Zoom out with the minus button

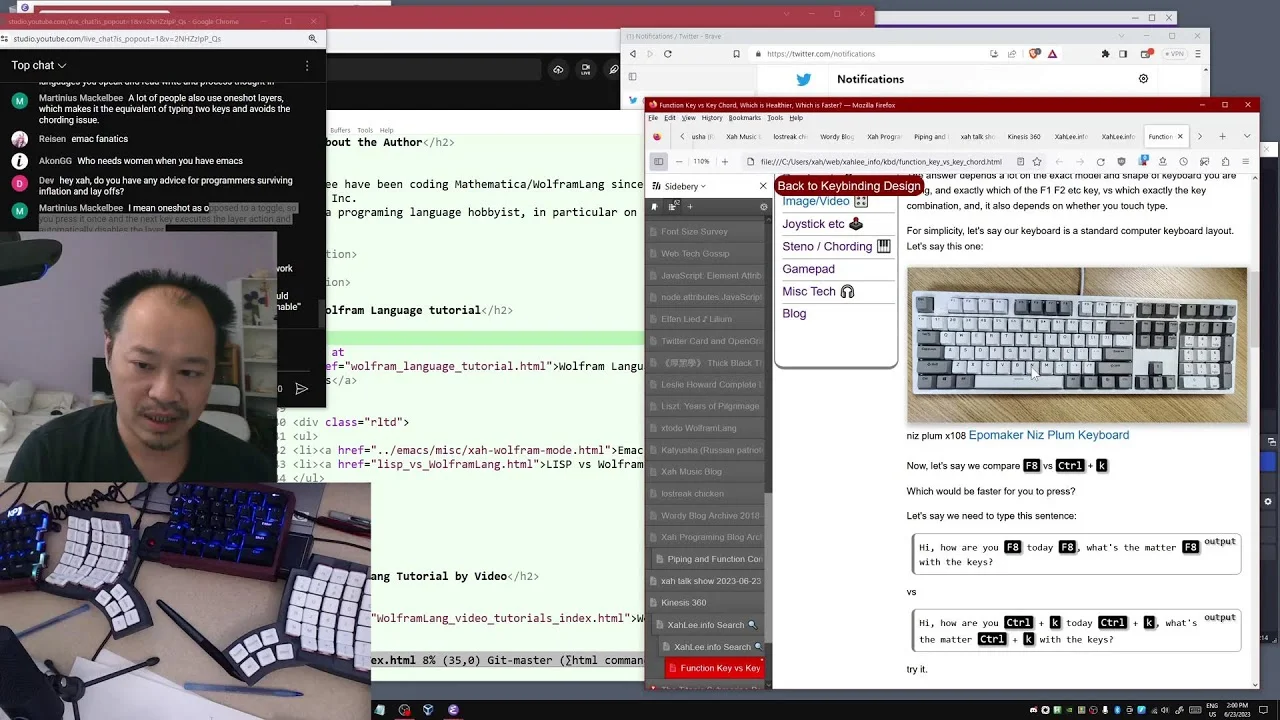[x=679, y=161]
